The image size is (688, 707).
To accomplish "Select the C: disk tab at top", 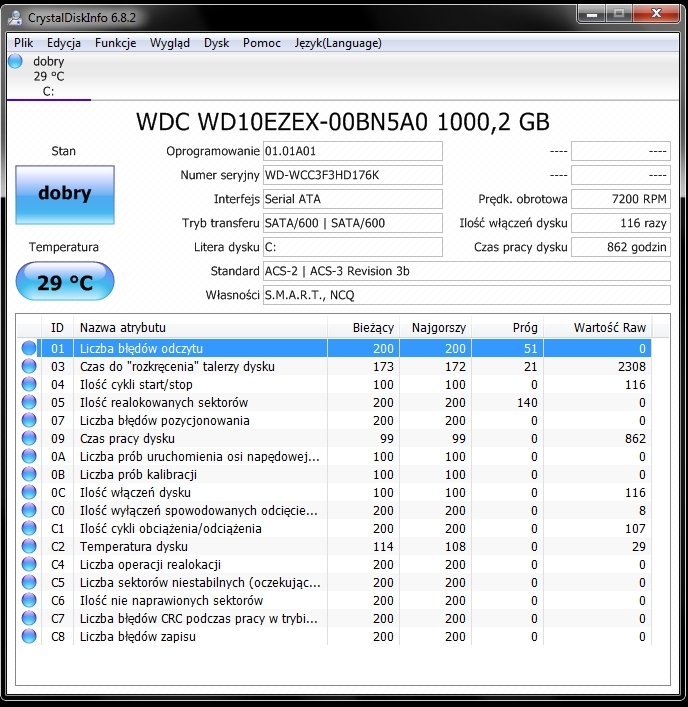I will [x=49, y=76].
